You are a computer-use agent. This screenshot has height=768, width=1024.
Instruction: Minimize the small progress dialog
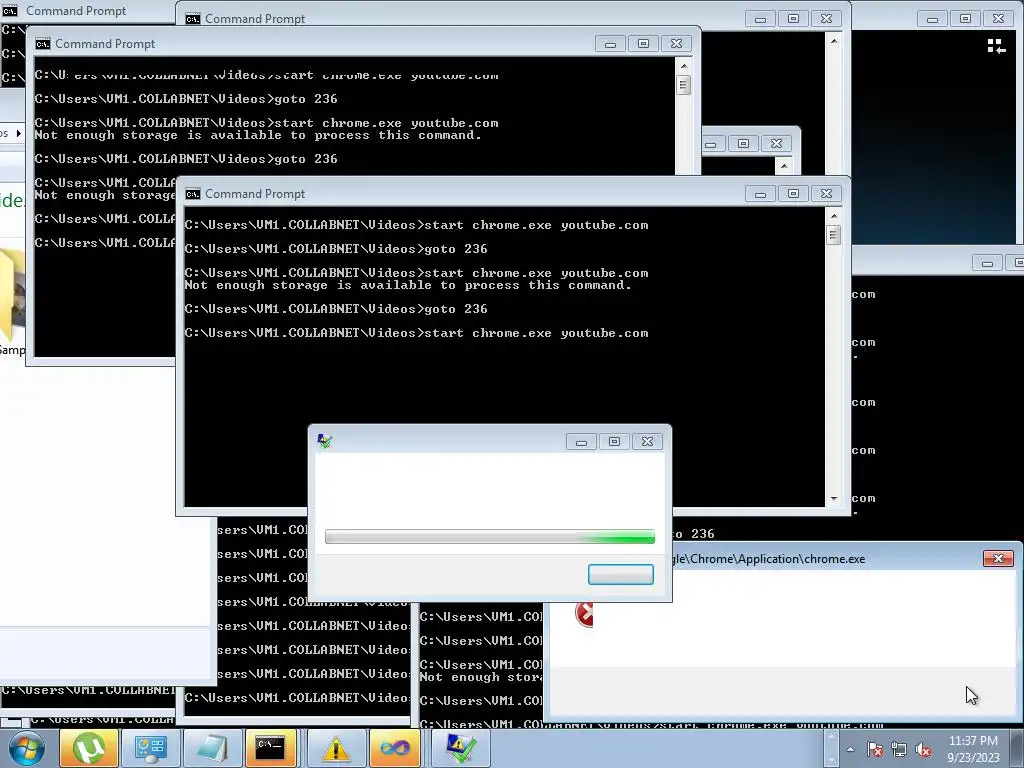(581, 441)
